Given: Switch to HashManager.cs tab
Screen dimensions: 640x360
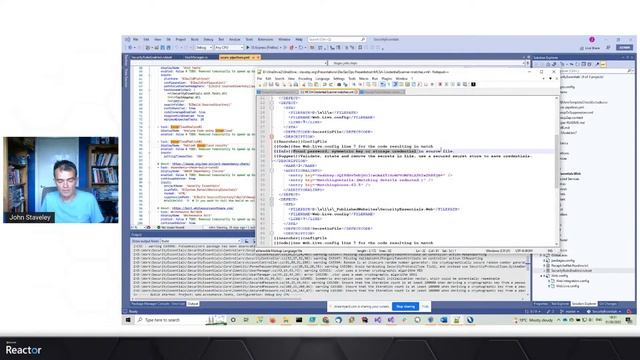Looking at the screenshot, I should 196,58.
